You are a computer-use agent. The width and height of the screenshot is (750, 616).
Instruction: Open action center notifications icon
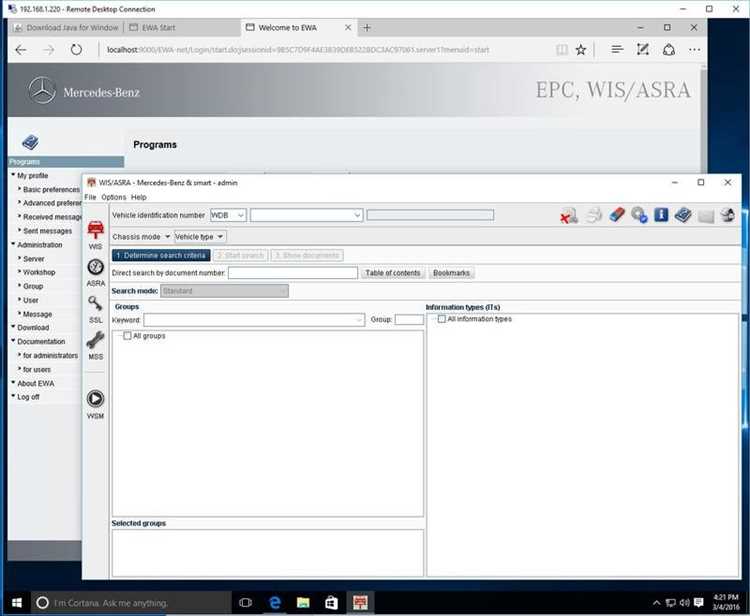pyautogui.click(x=699, y=603)
